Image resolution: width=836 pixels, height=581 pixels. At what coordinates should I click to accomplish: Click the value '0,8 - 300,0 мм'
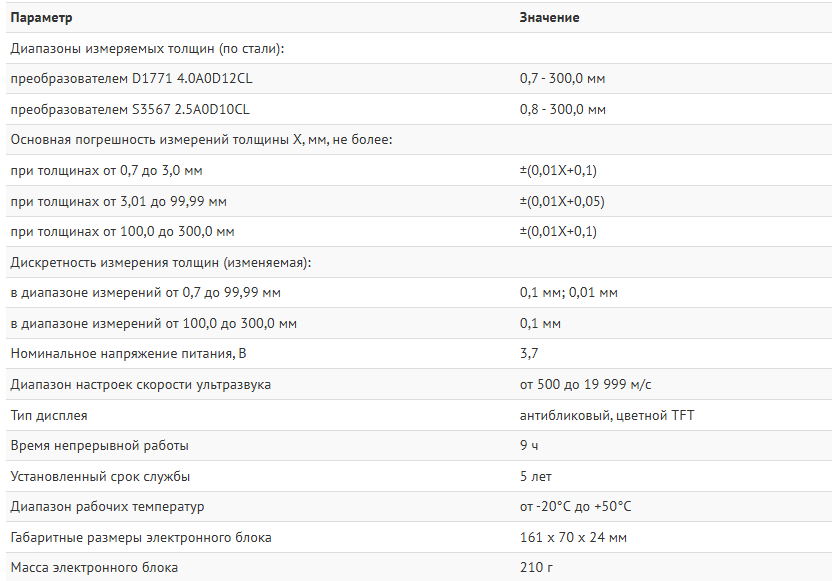562,109
